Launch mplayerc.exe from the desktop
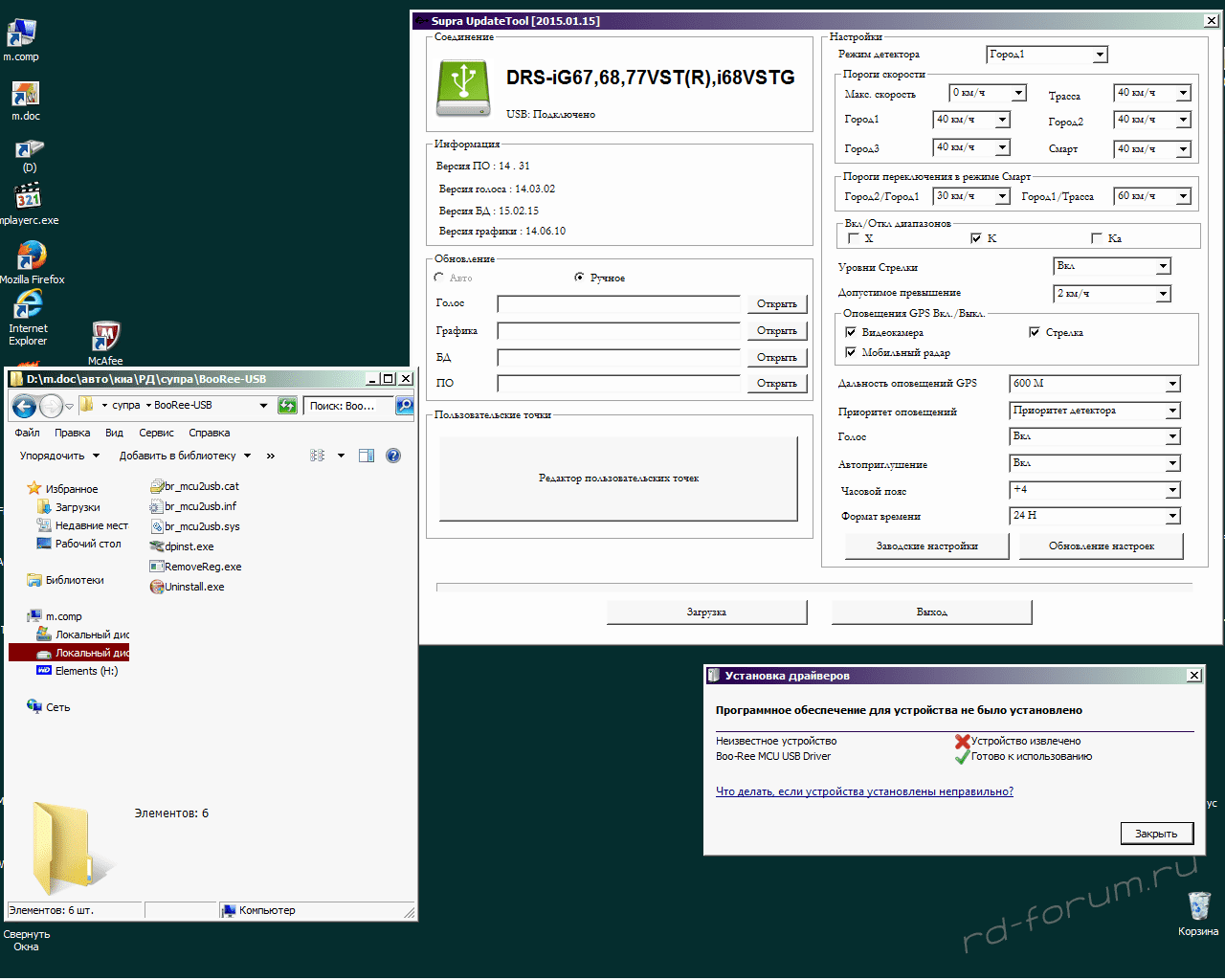Screen dimensions: 1225x980 point(29,203)
